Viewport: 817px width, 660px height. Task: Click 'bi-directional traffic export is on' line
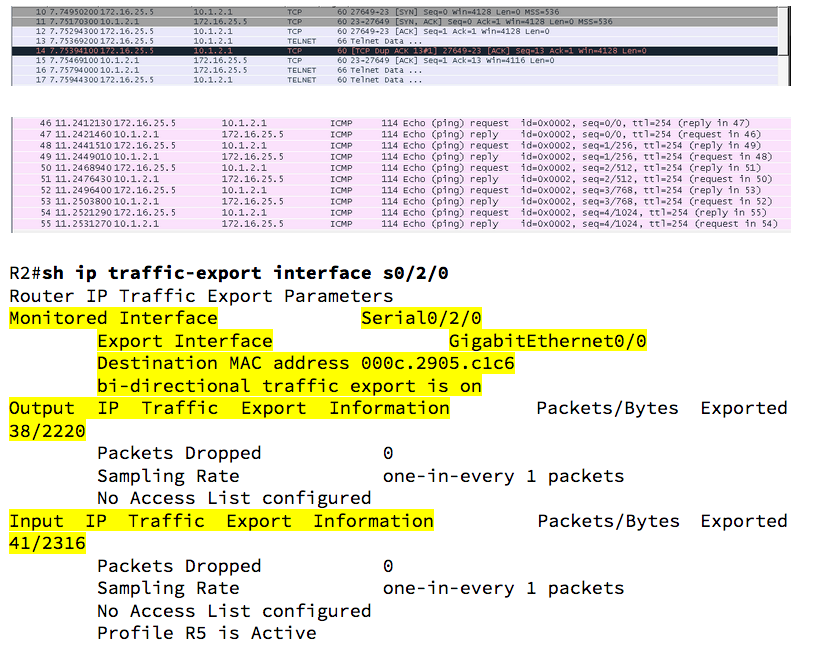pyautogui.click(x=289, y=387)
